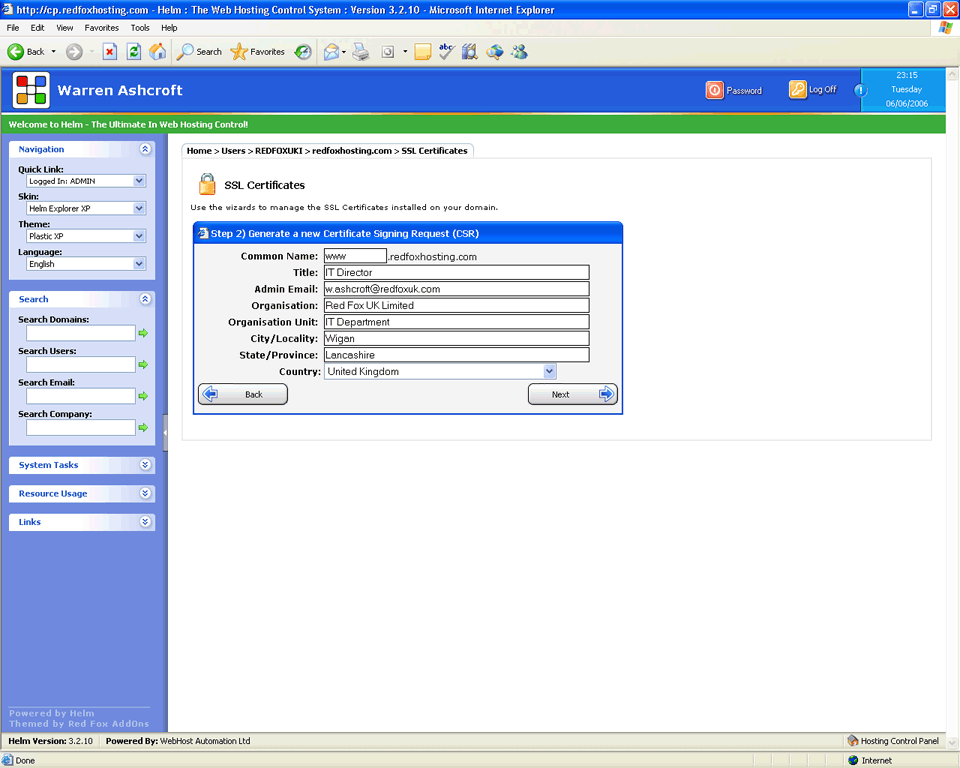The image size is (960, 768).
Task: Go to Users in breadcrumb
Action: [233, 151]
